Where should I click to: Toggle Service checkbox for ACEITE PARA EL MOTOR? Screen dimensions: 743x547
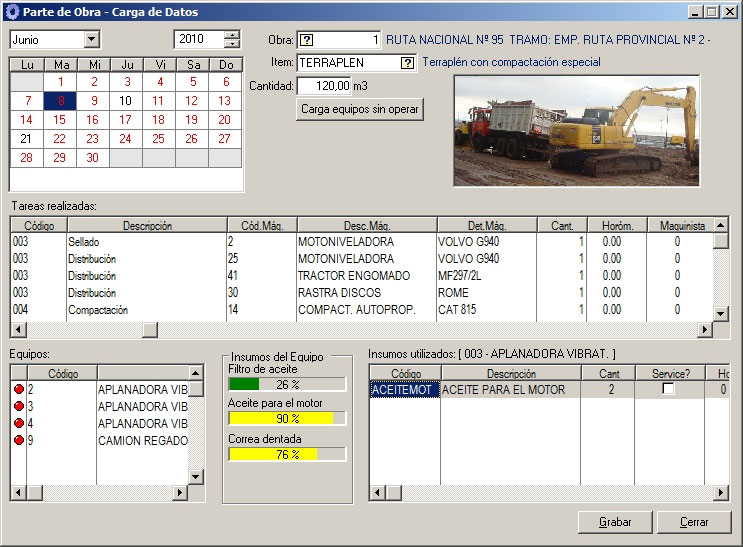pos(668,389)
